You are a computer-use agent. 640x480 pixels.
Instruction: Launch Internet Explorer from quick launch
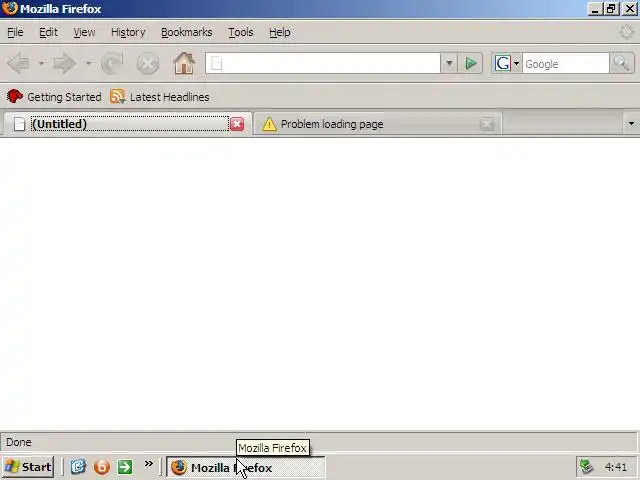click(78, 467)
